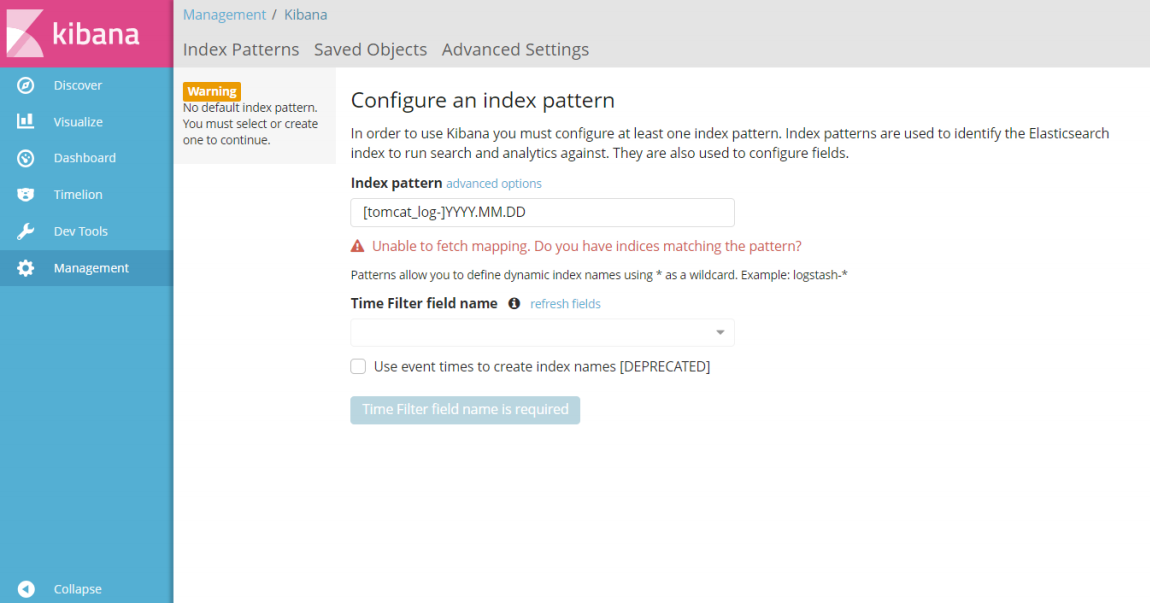Click the Time Filter field name label

click(x=424, y=303)
